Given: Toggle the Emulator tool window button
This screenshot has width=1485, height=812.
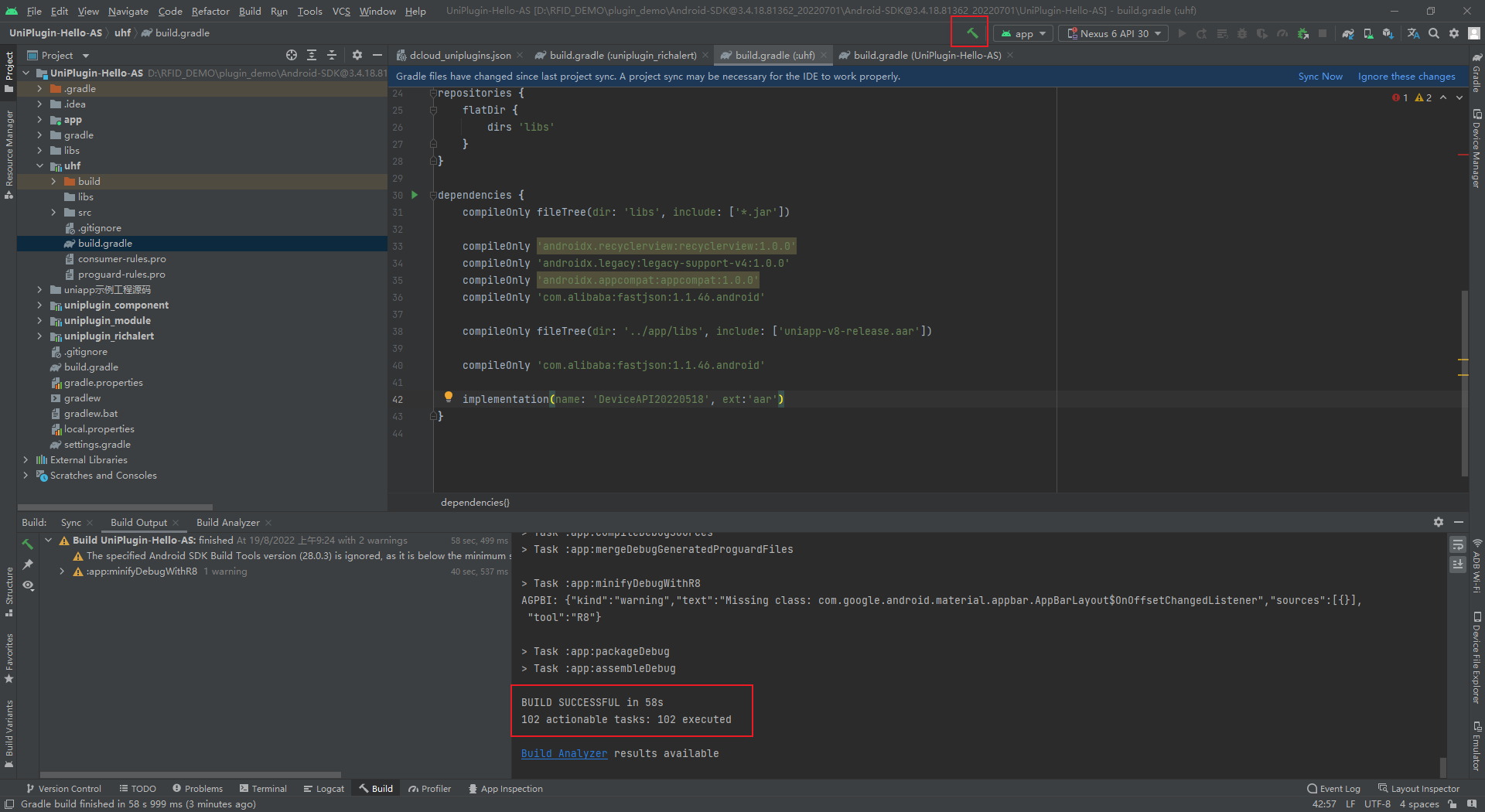Looking at the screenshot, I should [x=1476, y=746].
